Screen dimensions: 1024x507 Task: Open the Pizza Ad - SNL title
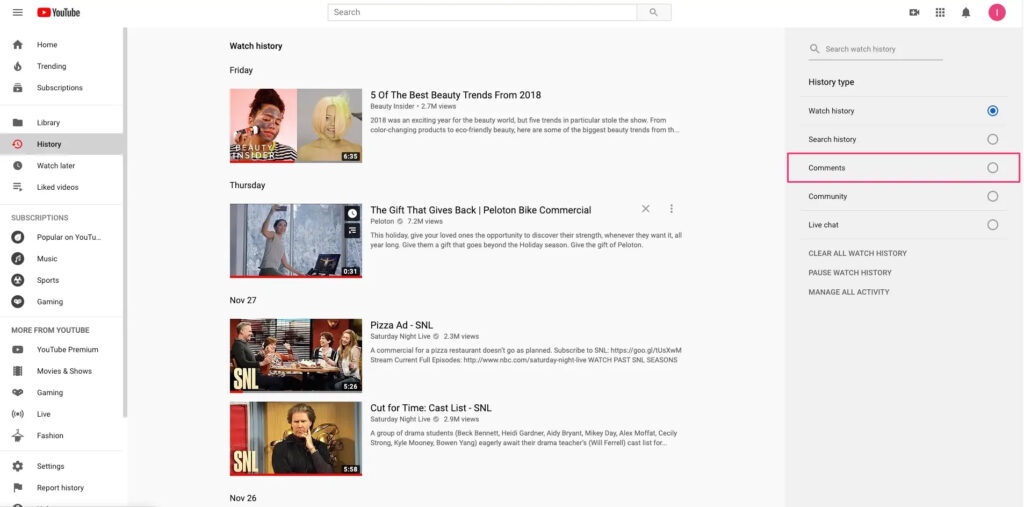tap(402, 325)
